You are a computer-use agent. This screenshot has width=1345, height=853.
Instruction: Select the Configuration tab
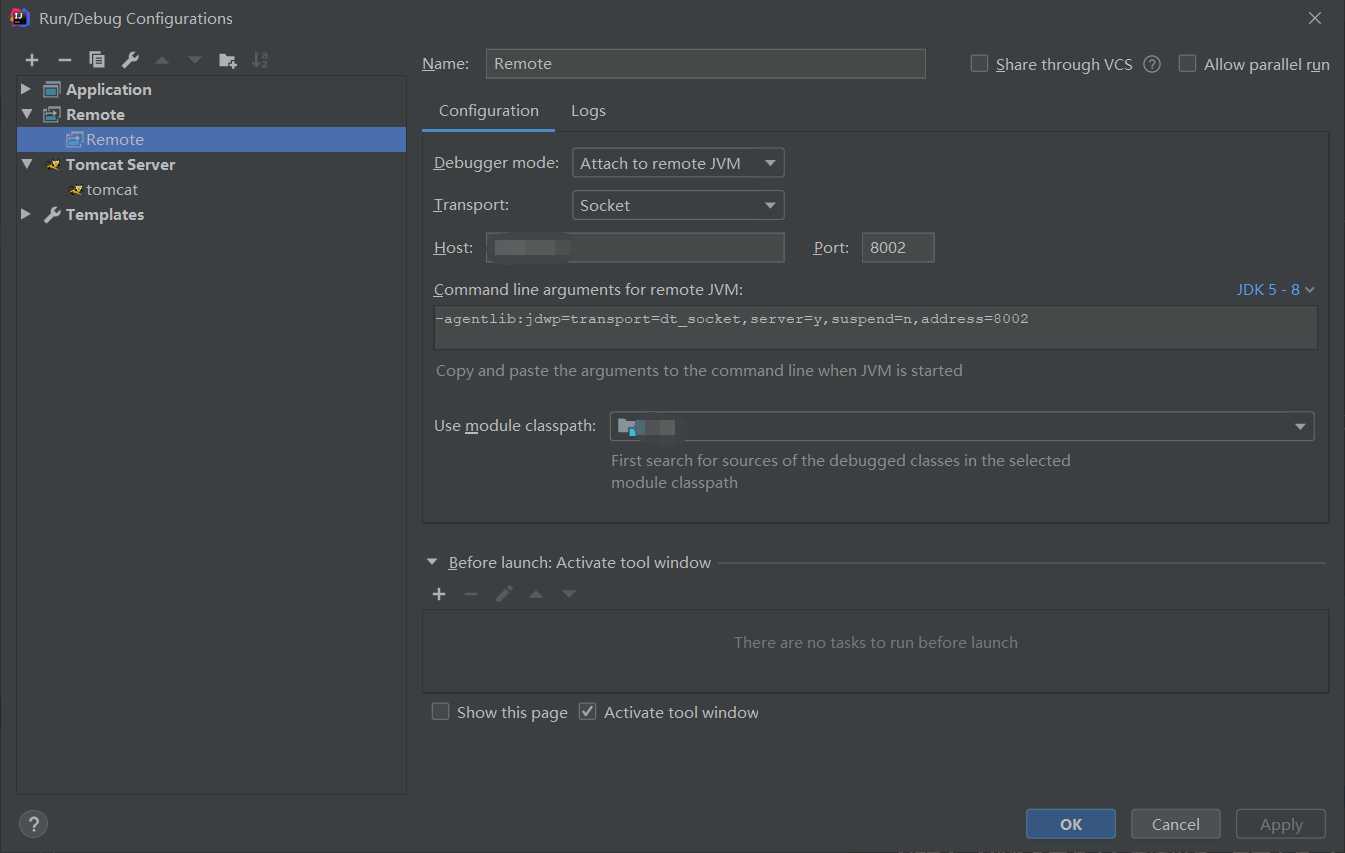point(488,111)
